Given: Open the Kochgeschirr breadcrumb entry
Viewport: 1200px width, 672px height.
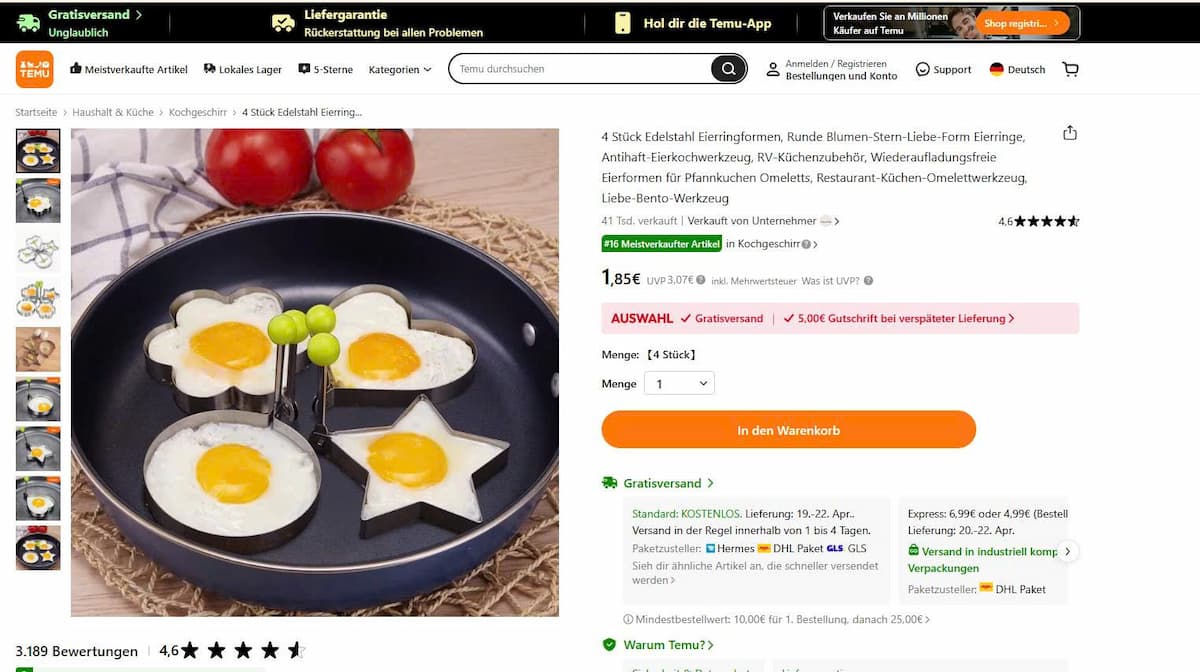Looking at the screenshot, I should (197, 112).
